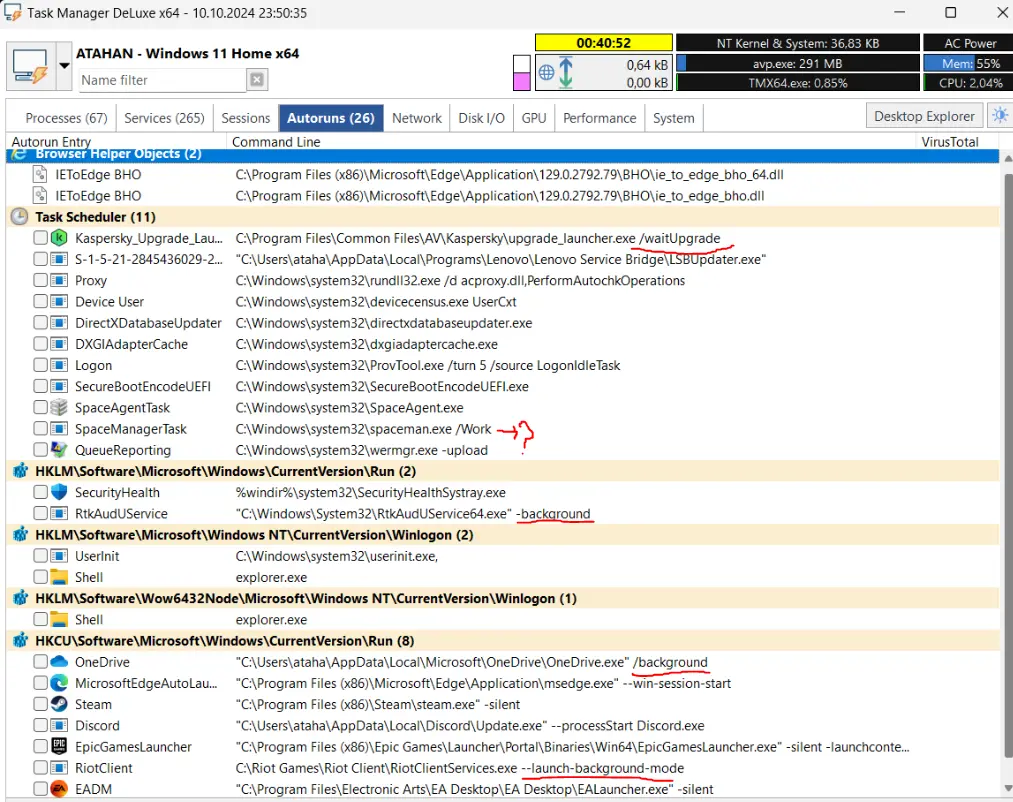Image resolution: width=1013 pixels, height=802 pixels.
Task: Toggle the EpicGamesLauncher checkbox
Action: point(41,746)
